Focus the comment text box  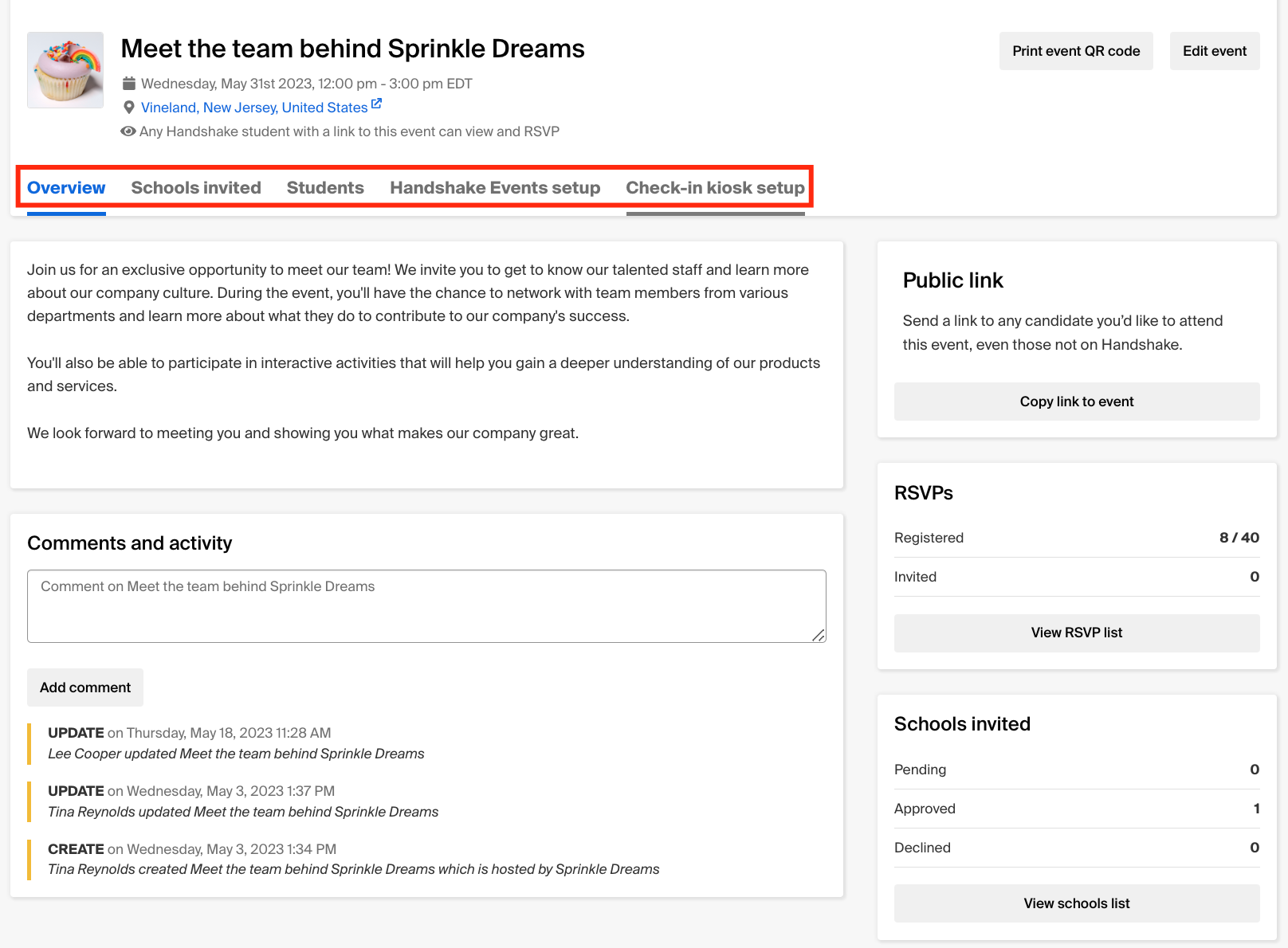click(x=426, y=606)
